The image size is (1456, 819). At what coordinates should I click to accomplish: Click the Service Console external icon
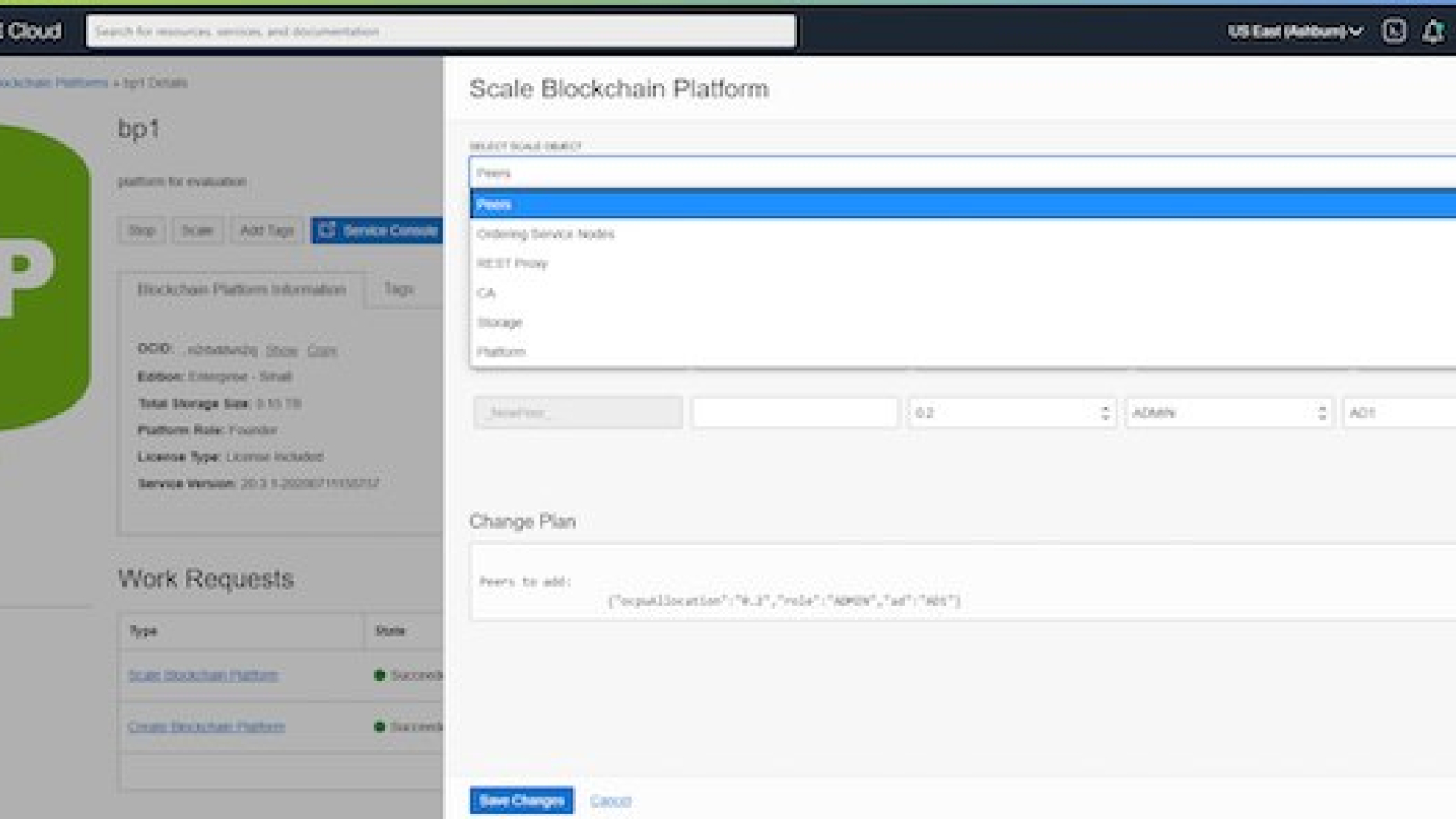(327, 230)
